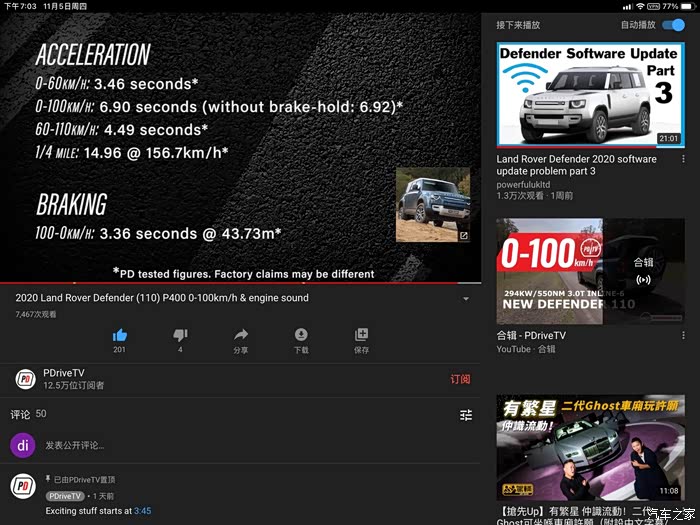Toggle the autoplay switch off

click(673, 25)
